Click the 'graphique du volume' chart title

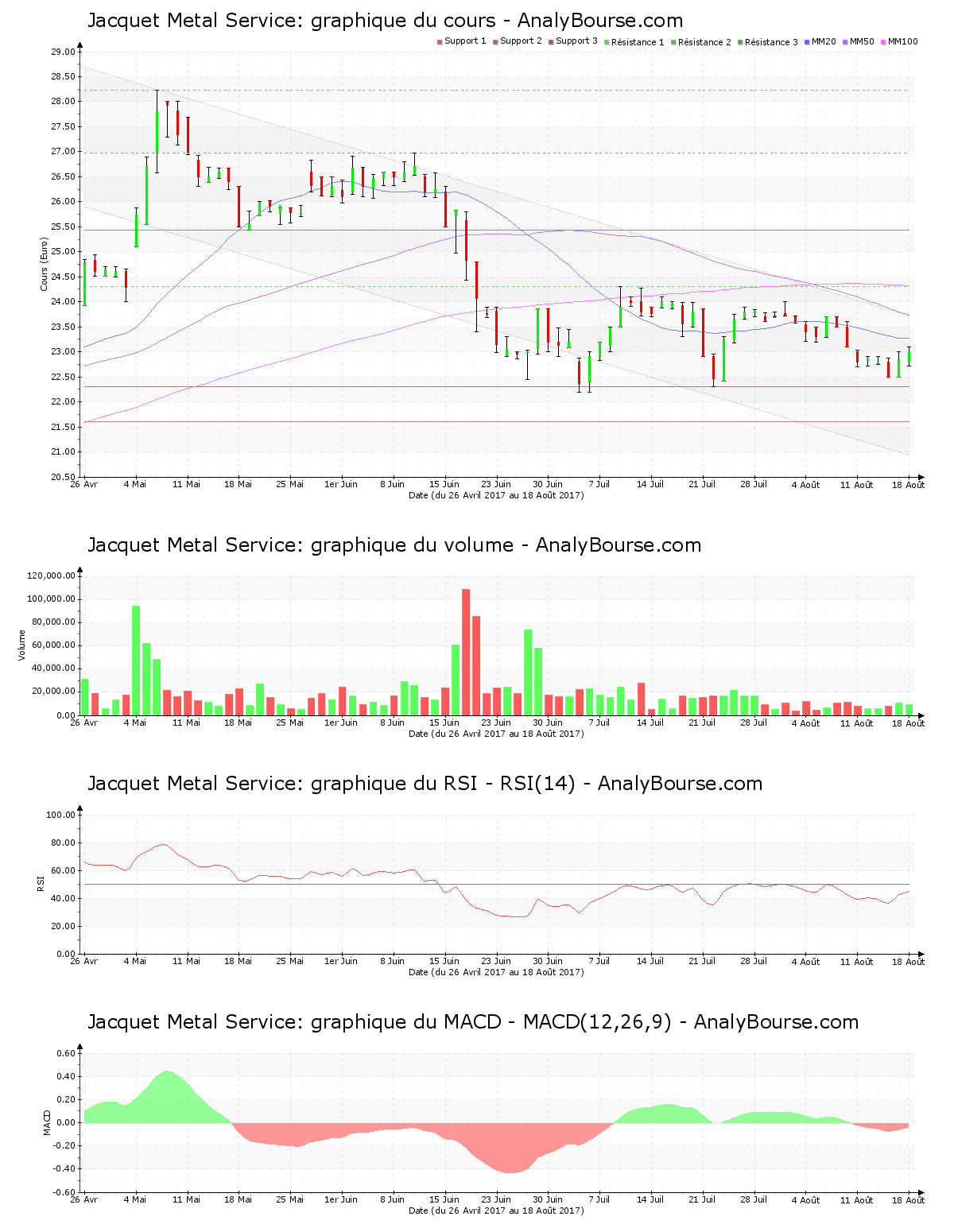[x=394, y=545]
